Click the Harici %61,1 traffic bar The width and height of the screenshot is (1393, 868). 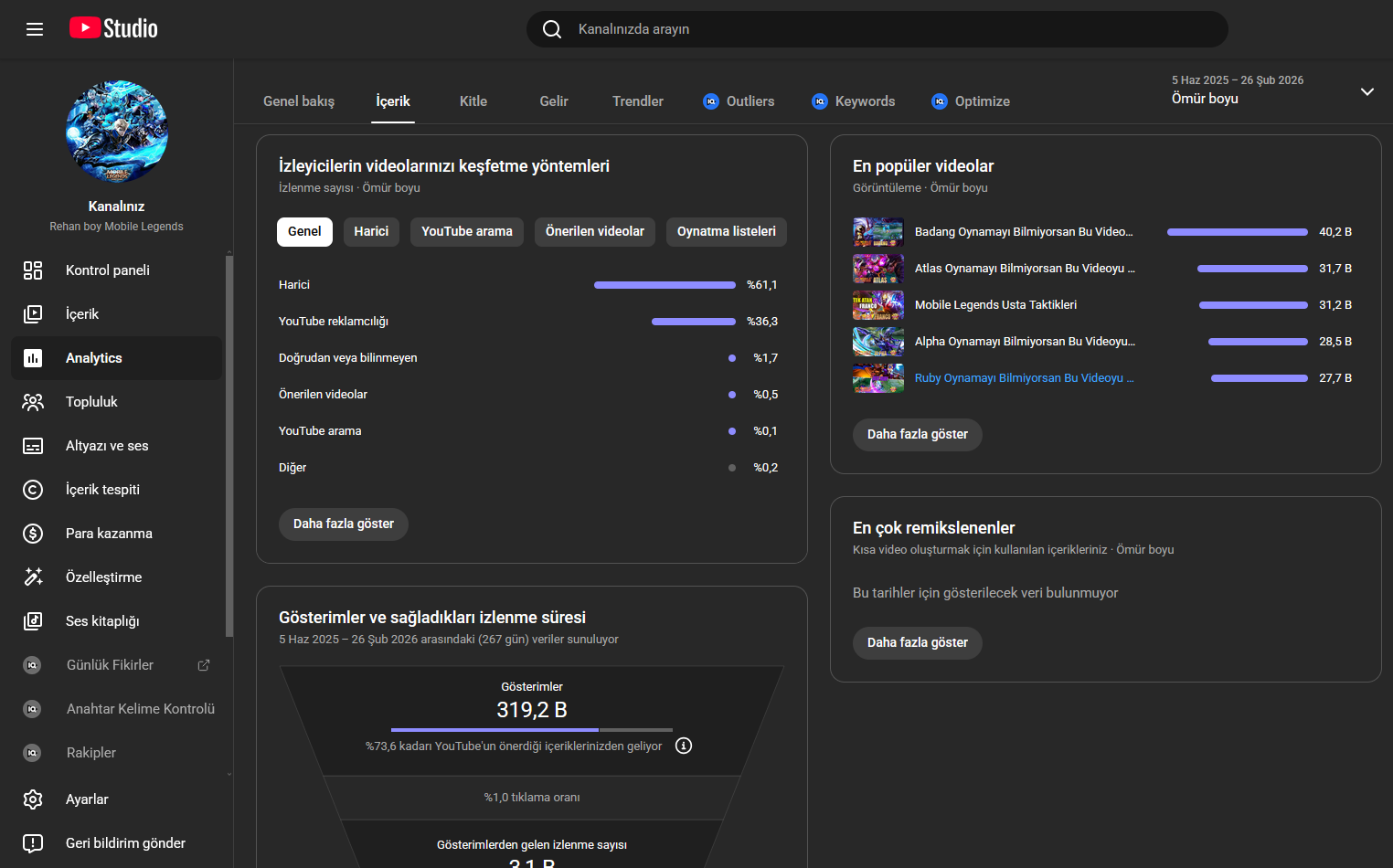pos(665,285)
